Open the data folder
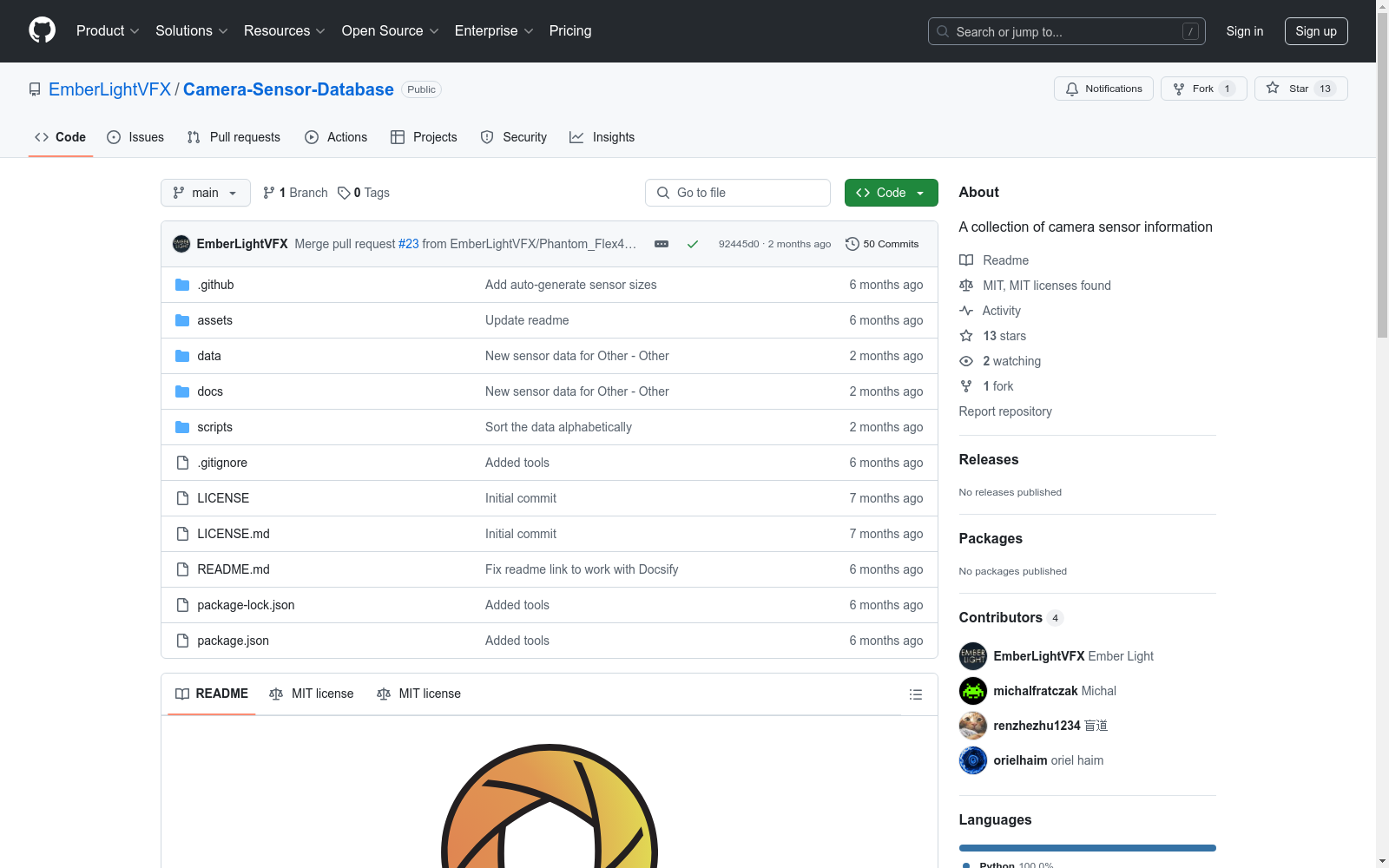This screenshot has height=868, width=1389. point(209,356)
